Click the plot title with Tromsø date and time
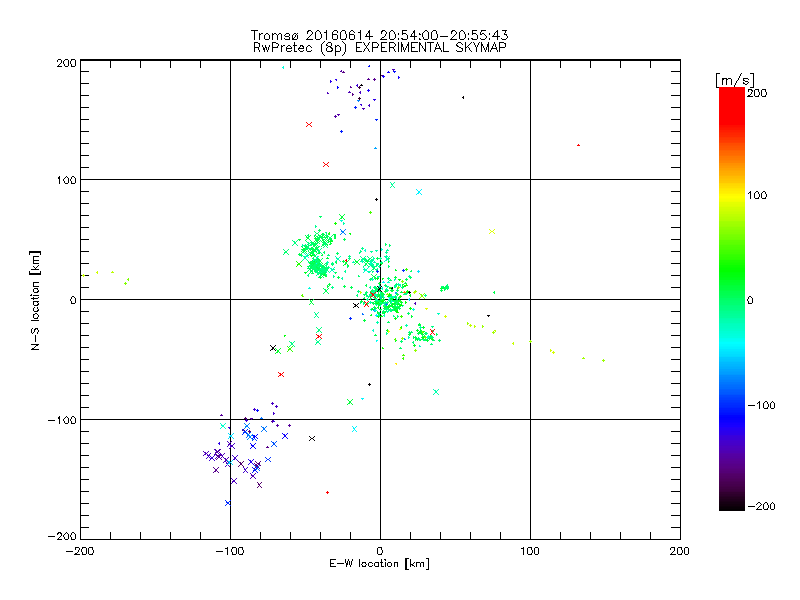Screen dimensions: 800x600 pyautogui.click(x=379, y=35)
